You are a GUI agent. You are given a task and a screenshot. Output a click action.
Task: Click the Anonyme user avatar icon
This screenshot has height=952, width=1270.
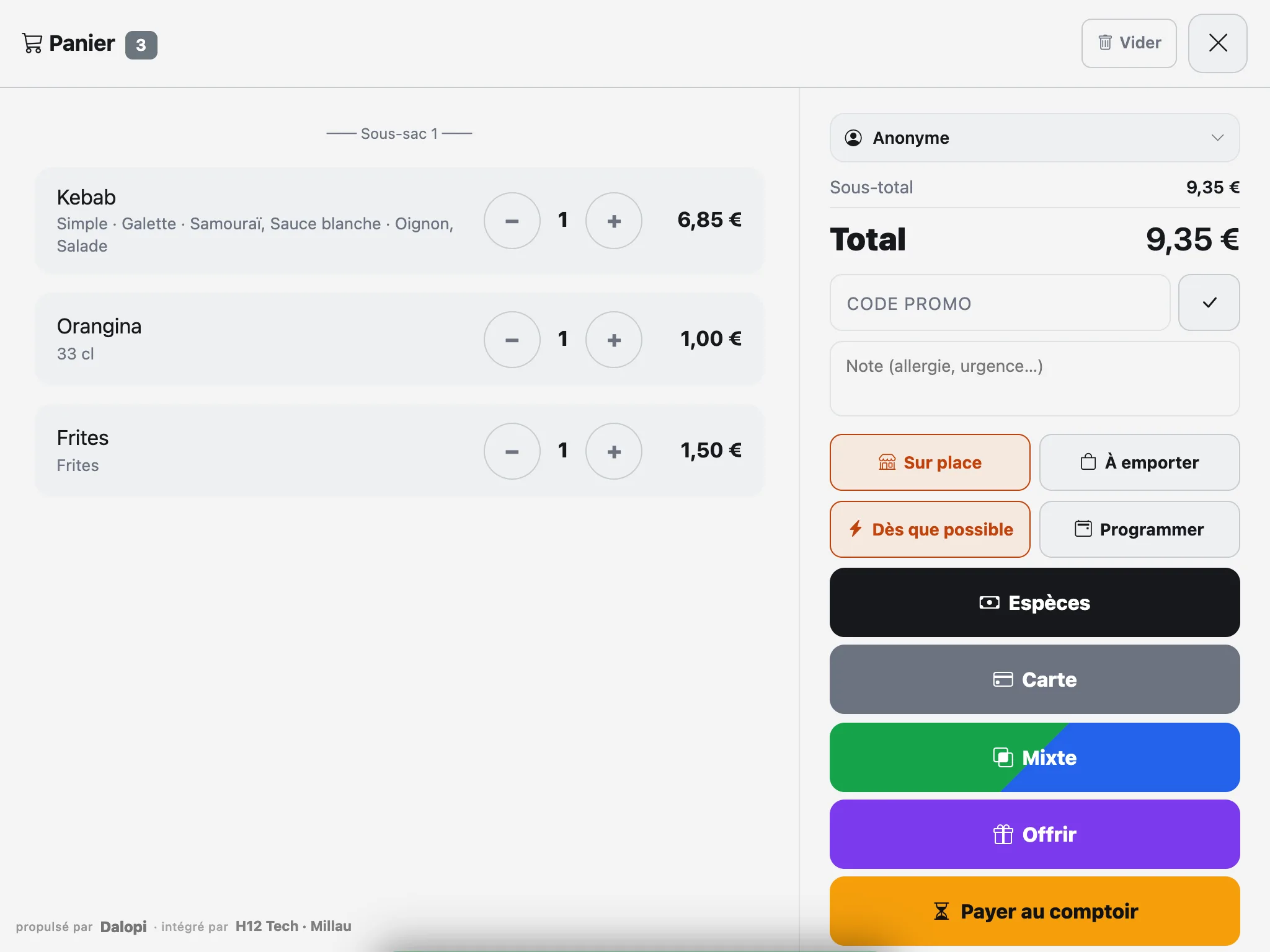pyautogui.click(x=853, y=138)
